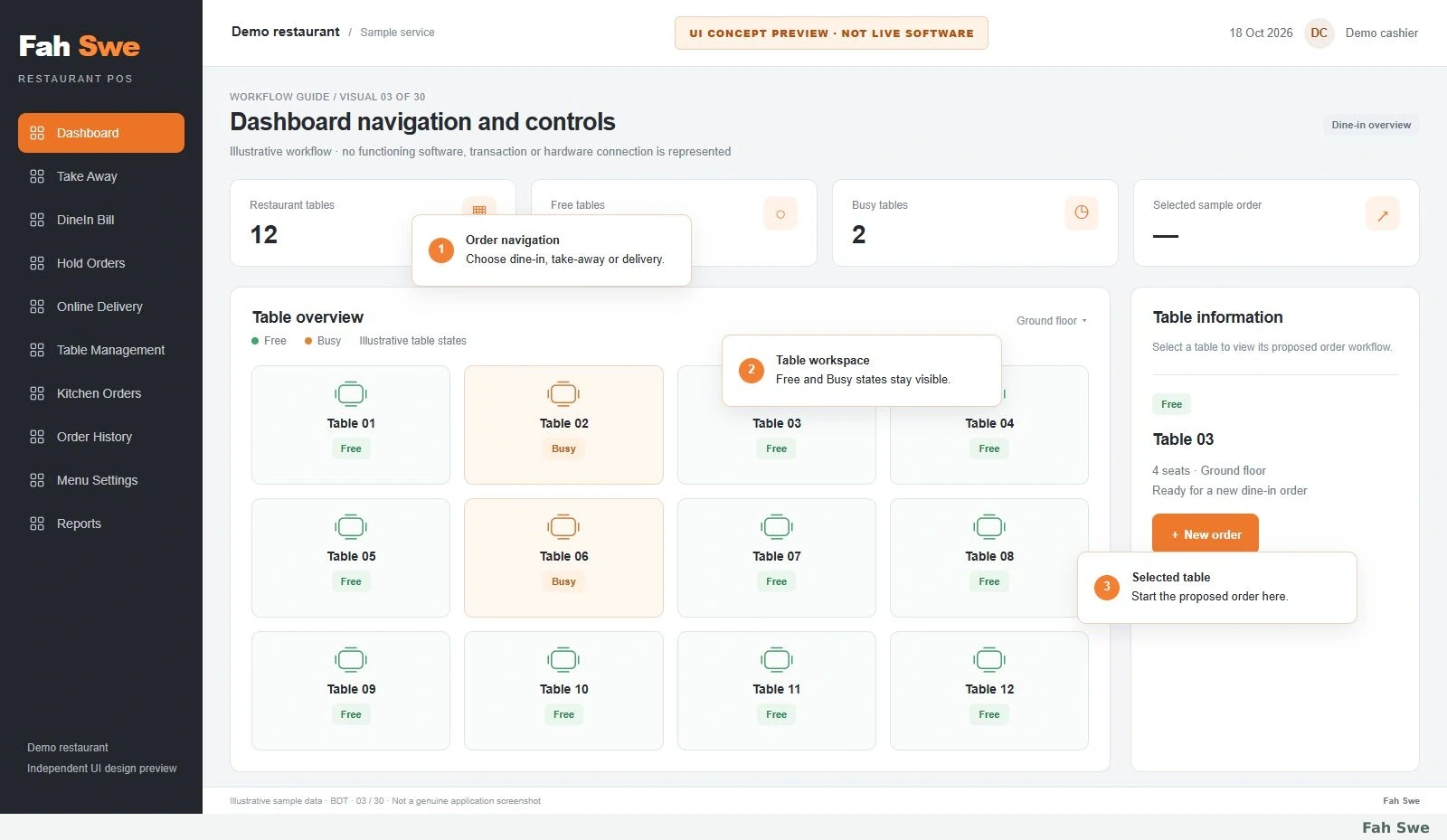Screen dimensions: 1447x840
Task: Click the Free tables circle icon
Action: 780,214
